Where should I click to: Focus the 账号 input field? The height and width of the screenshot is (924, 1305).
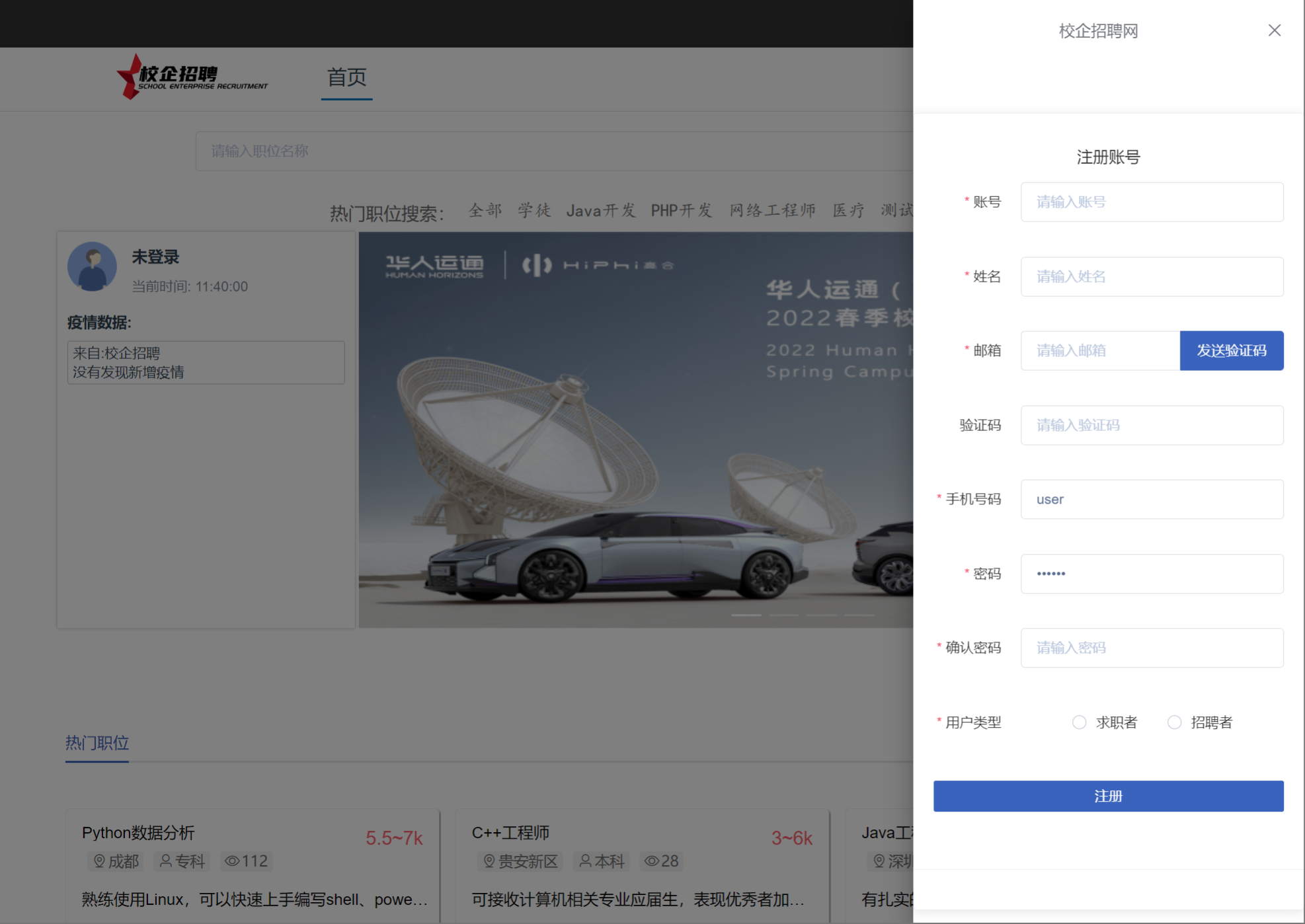click(1152, 202)
